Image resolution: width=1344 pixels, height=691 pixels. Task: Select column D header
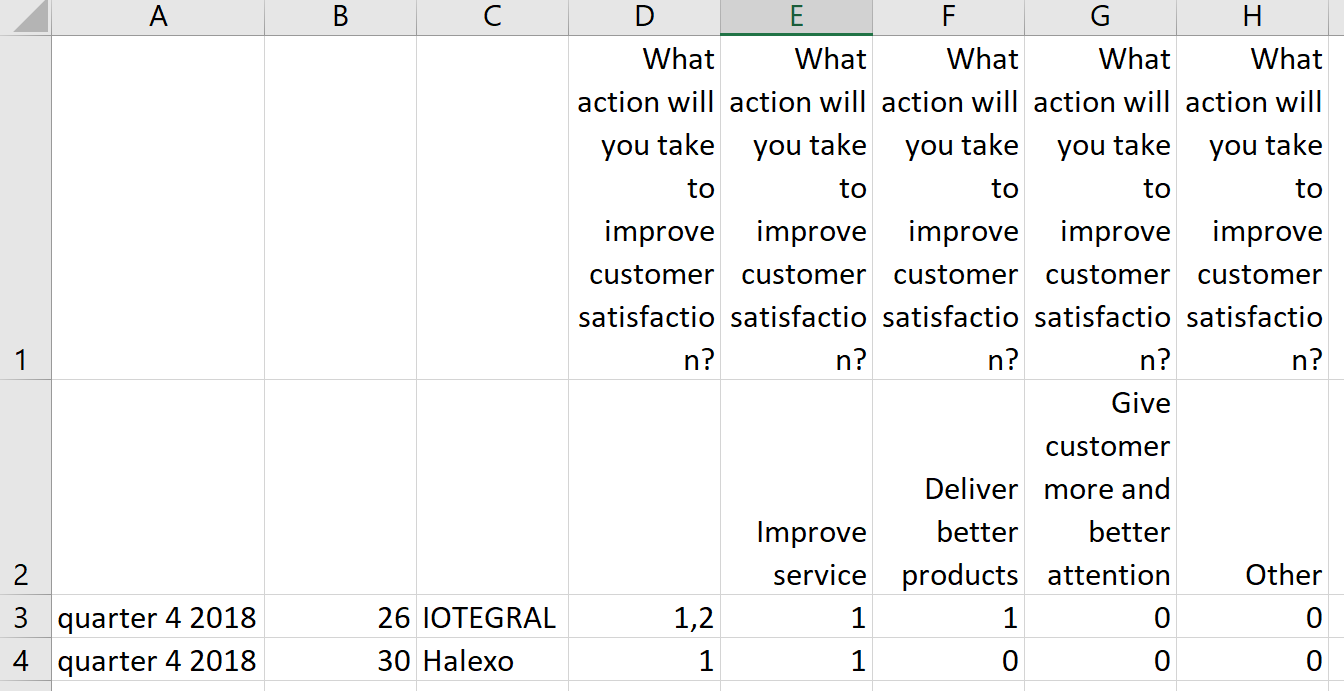(645, 17)
